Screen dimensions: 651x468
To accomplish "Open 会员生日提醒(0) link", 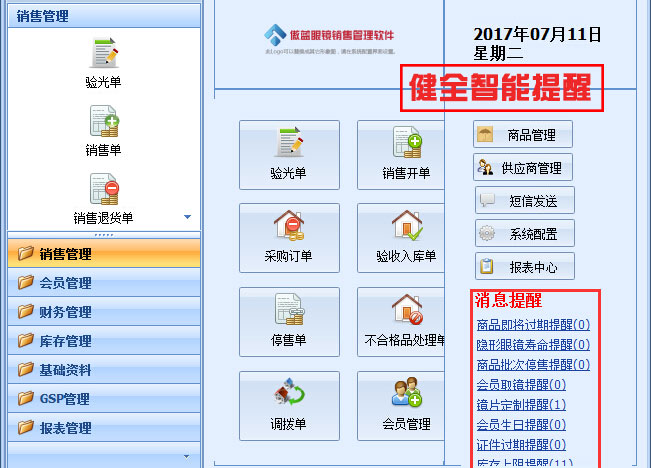I will click(x=521, y=425).
